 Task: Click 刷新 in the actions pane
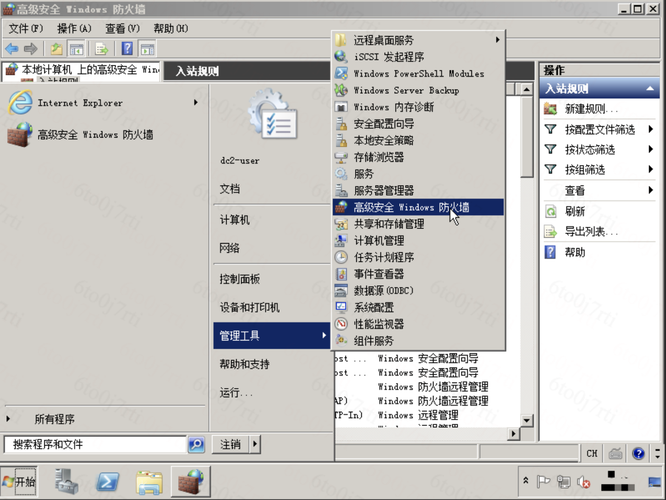600,211
